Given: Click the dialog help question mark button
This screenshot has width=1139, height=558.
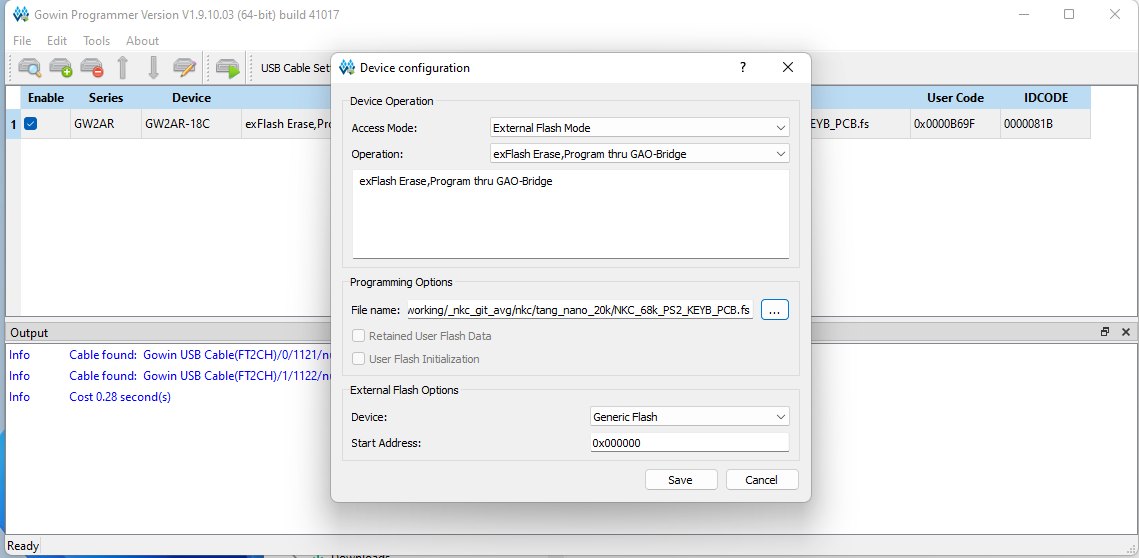Looking at the screenshot, I should click(x=742, y=68).
